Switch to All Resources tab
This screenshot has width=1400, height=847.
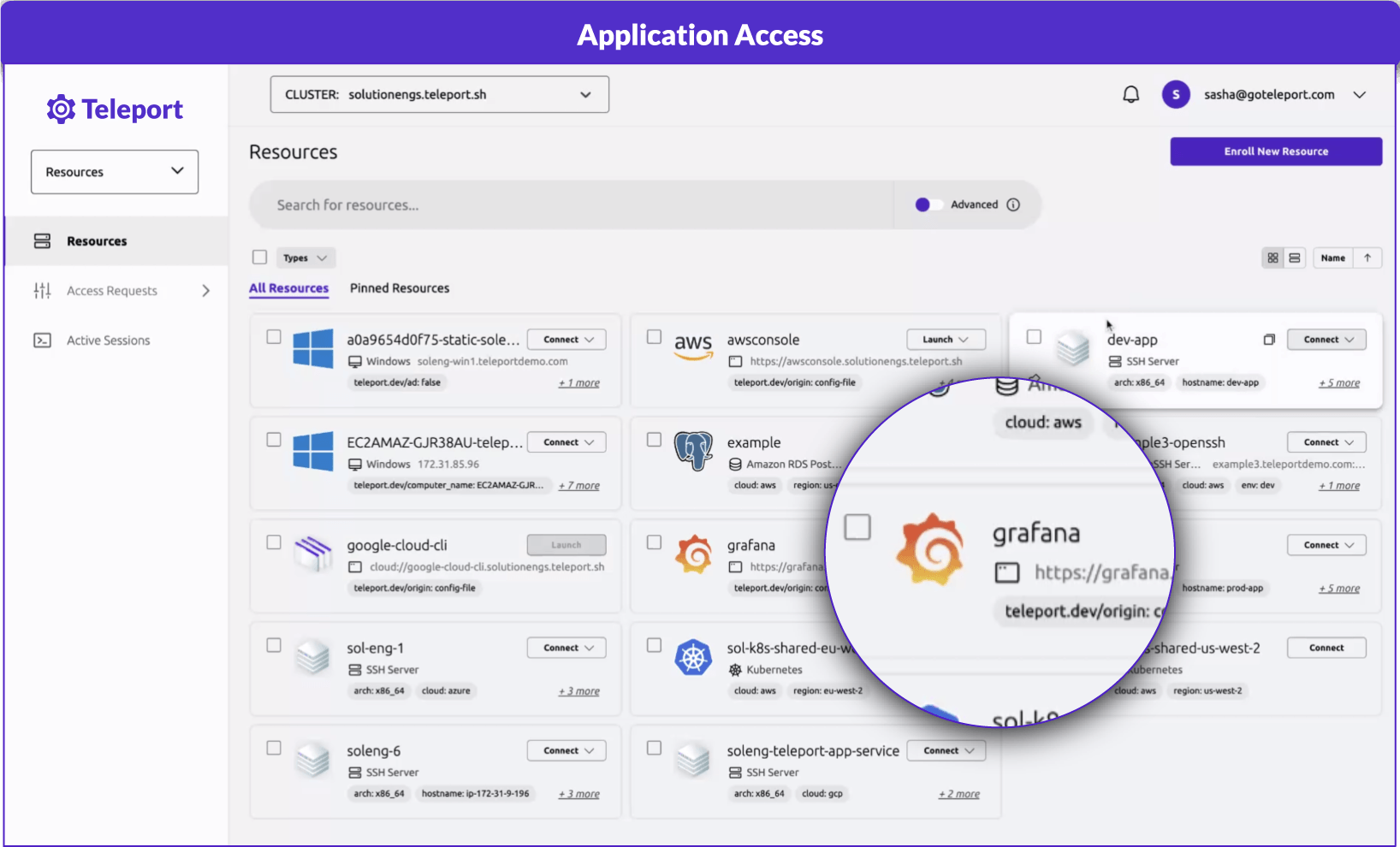288,288
